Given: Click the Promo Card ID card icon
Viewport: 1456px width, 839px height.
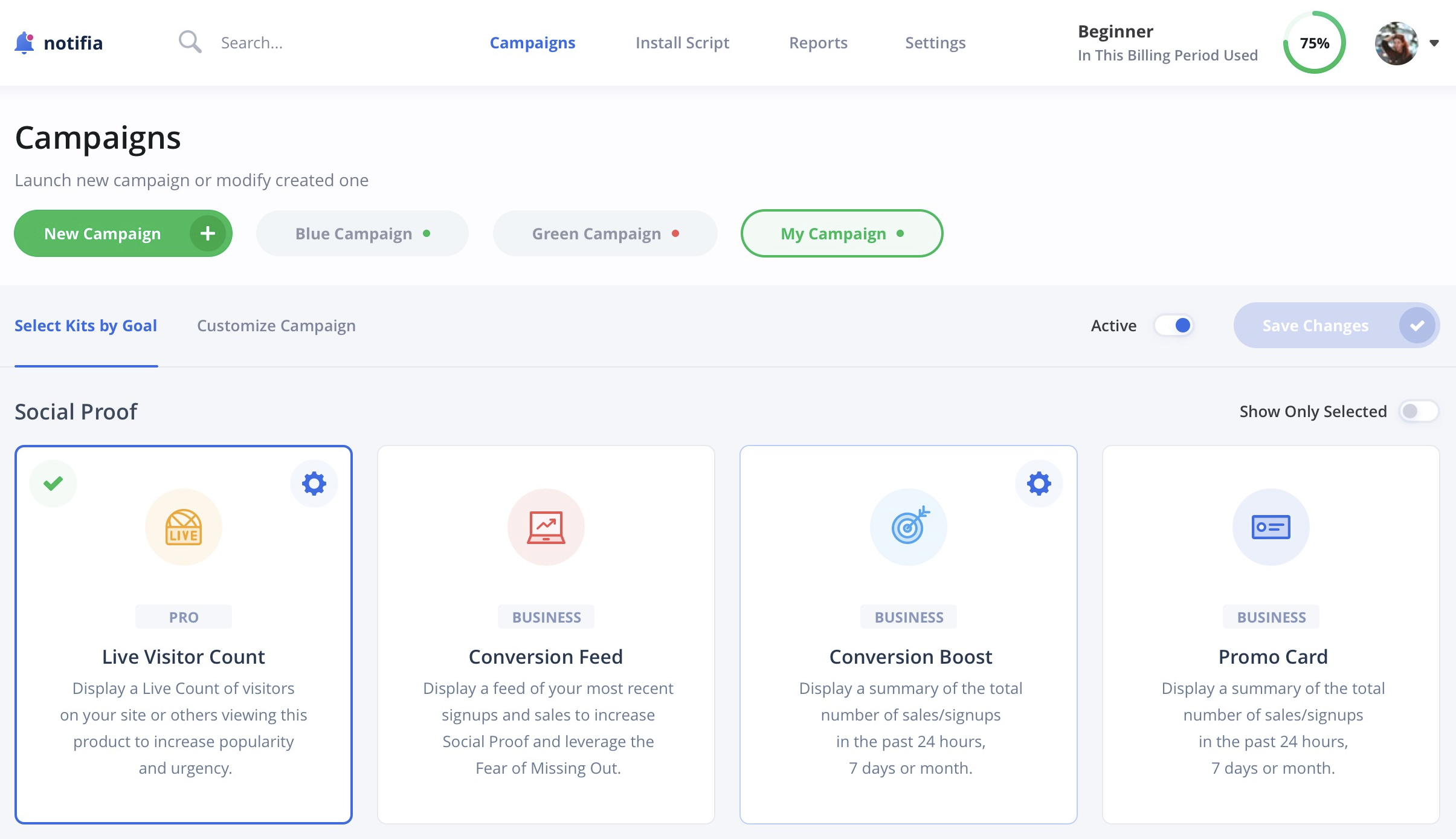Looking at the screenshot, I should point(1271,527).
